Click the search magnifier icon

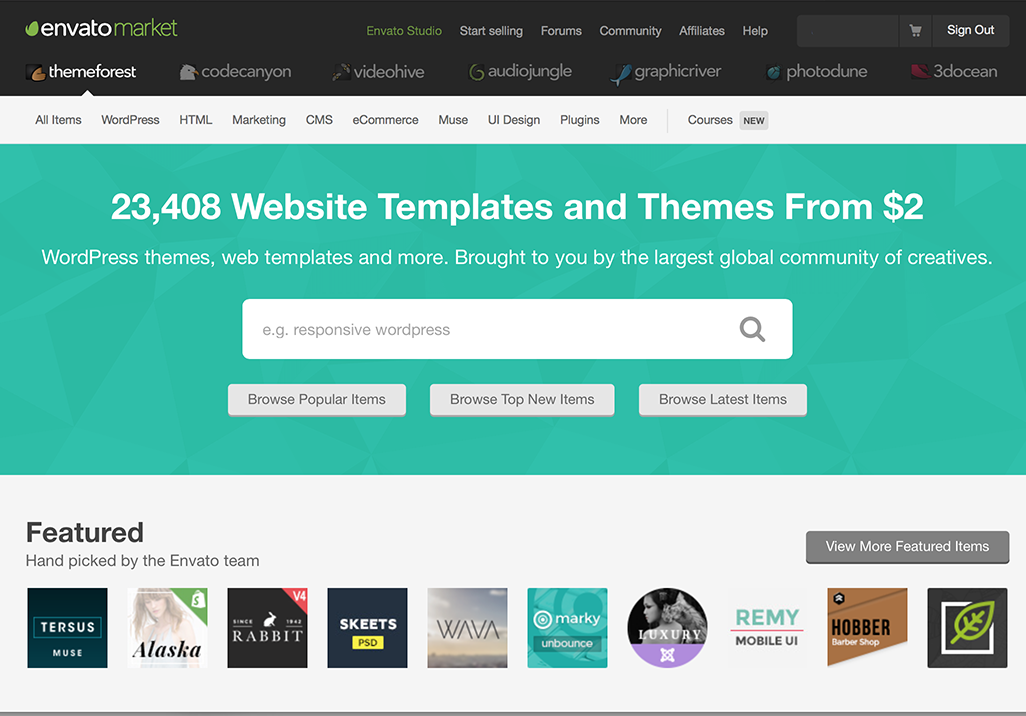coord(752,329)
